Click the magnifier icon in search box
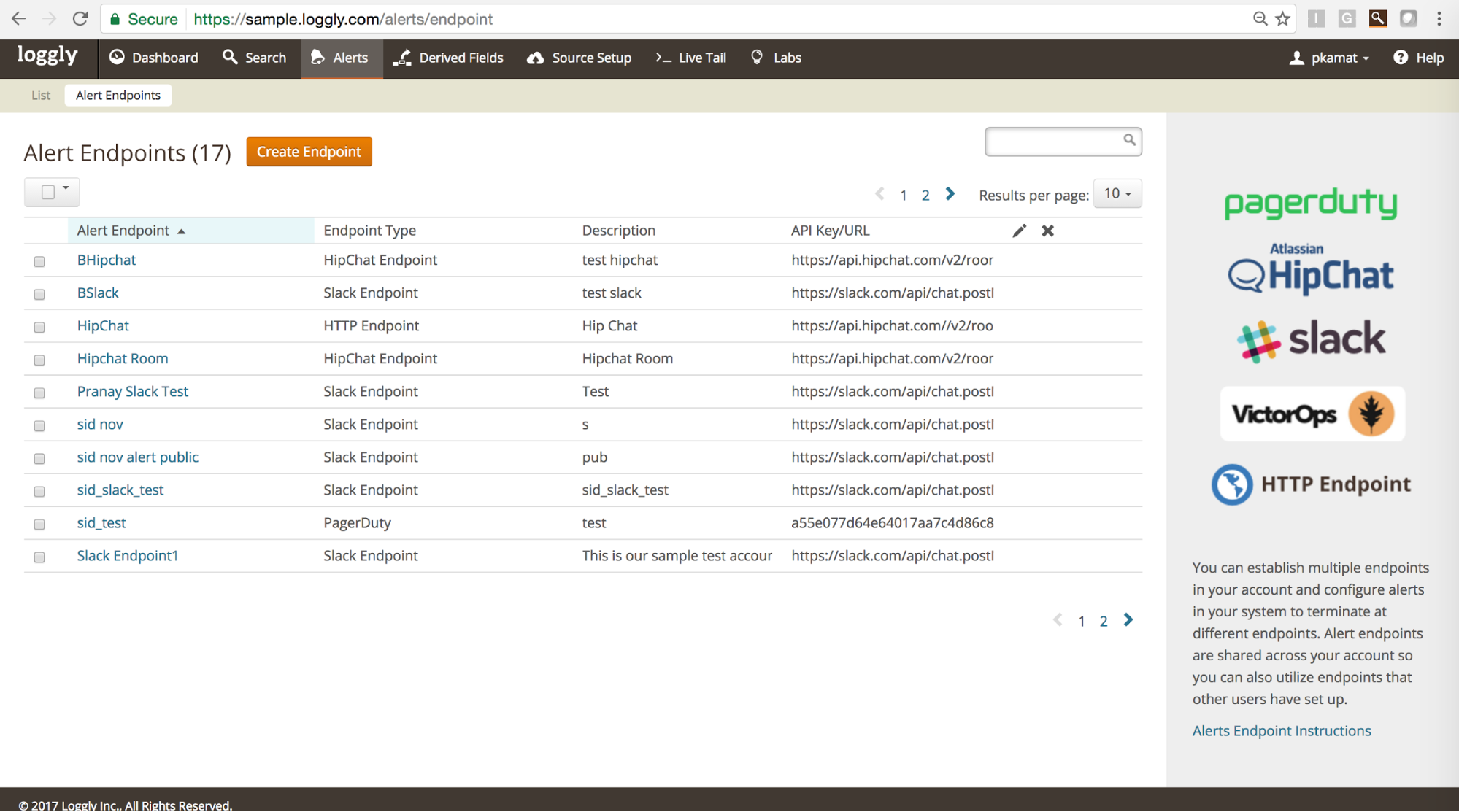Image resolution: width=1459 pixels, height=812 pixels. (1129, 139)
